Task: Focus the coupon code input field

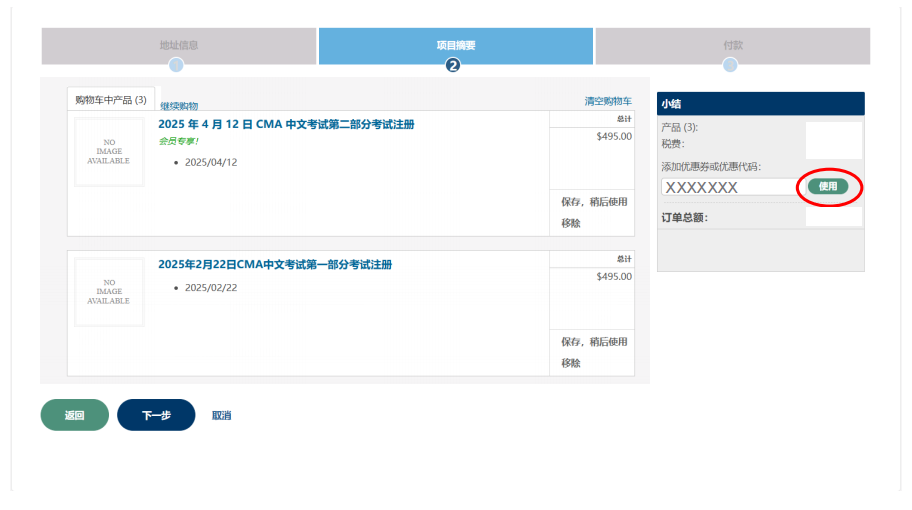Action: pyautogui.click(x=729, y=187)
